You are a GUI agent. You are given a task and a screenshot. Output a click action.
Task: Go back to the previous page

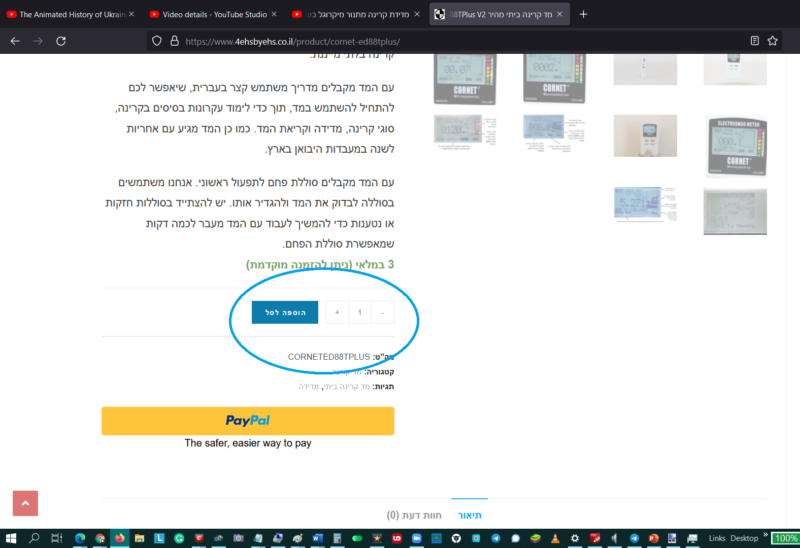[15, 41]
